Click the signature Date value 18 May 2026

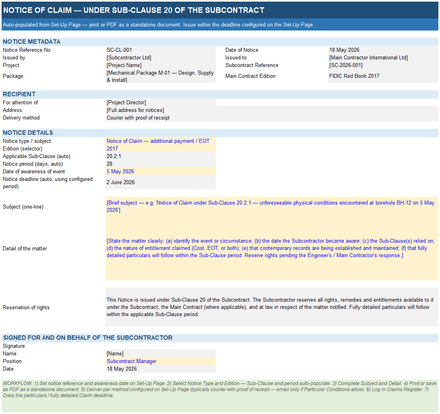160,369
